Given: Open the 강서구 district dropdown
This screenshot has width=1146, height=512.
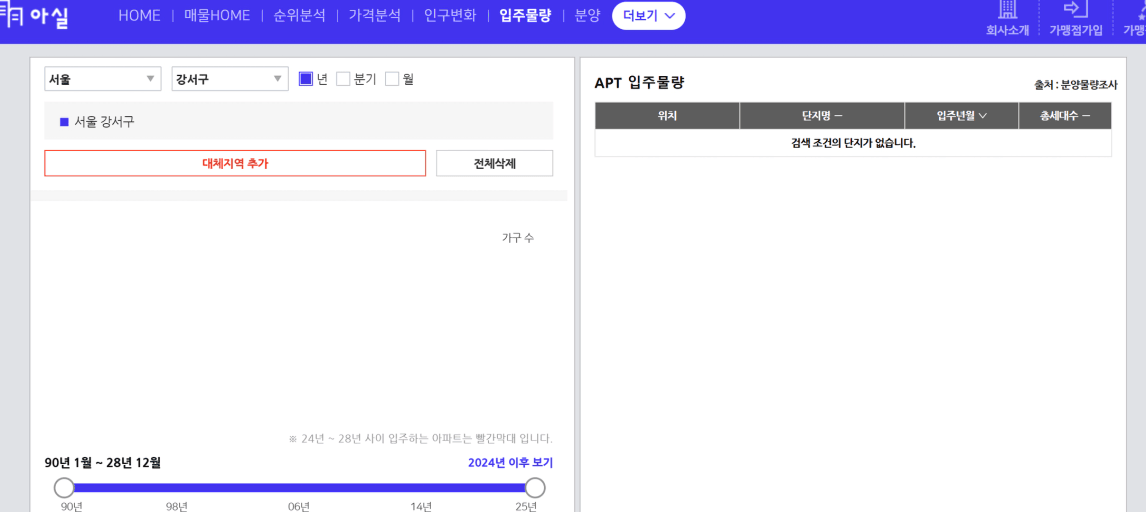Looking at the screenshot, I should click(230, 79).
